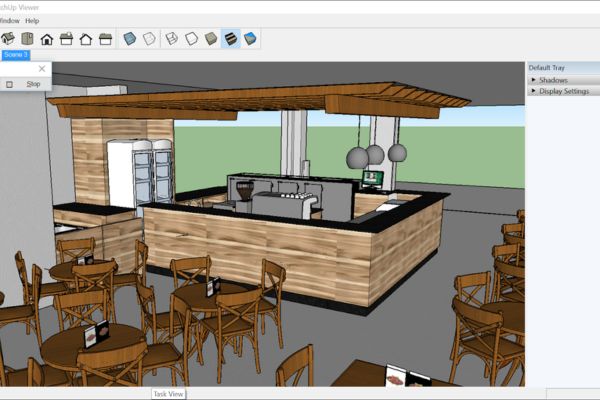Expand the Display Settings panel

click(x=564, y=91)
